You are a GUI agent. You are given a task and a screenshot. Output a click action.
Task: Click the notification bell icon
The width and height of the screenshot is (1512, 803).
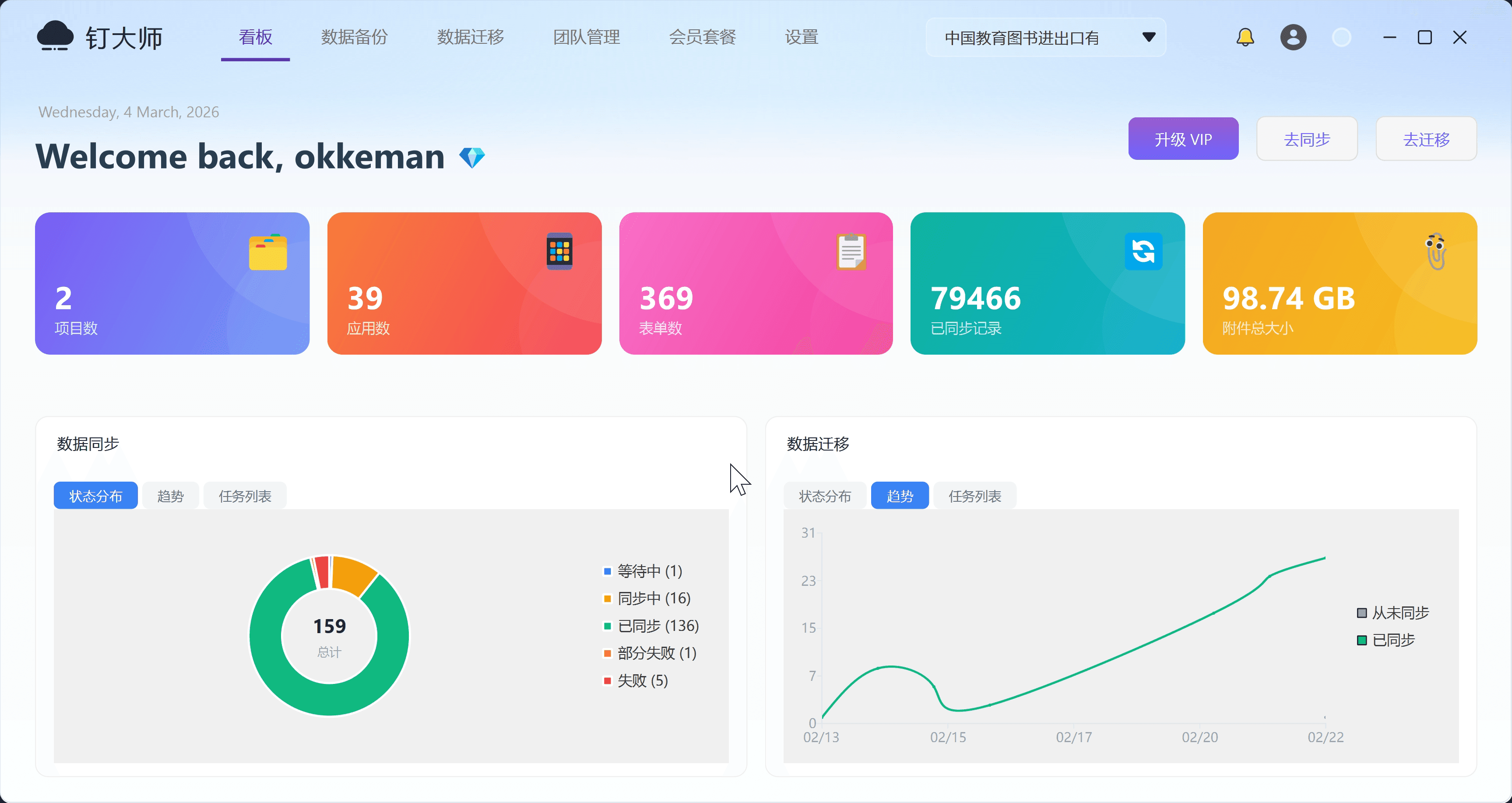(1245, 37)
